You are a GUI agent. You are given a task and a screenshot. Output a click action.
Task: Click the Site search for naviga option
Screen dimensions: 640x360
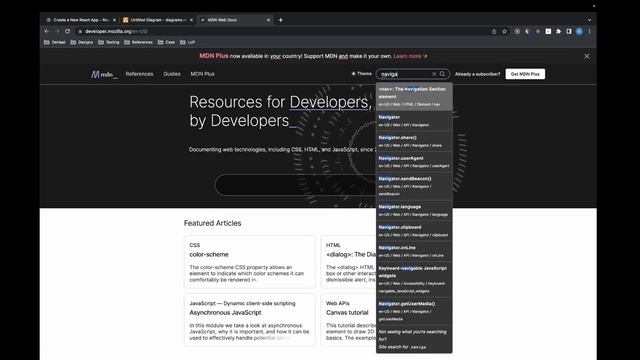[414, 339]
